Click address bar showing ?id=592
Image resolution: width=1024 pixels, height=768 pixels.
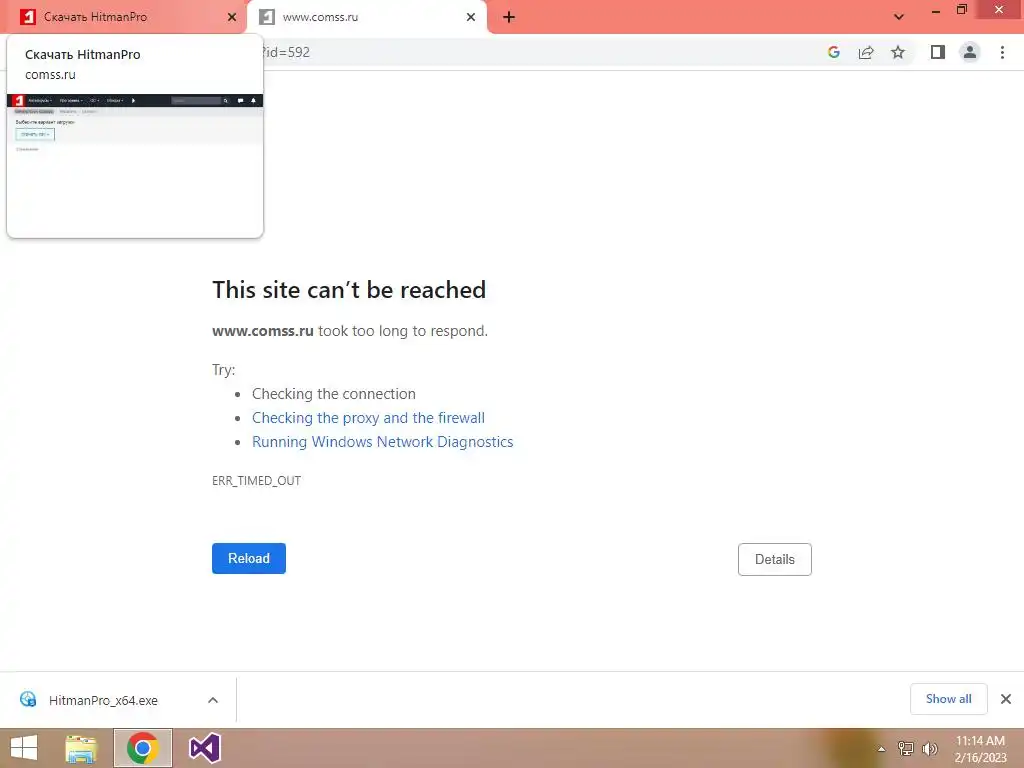(x=536, y=52)
